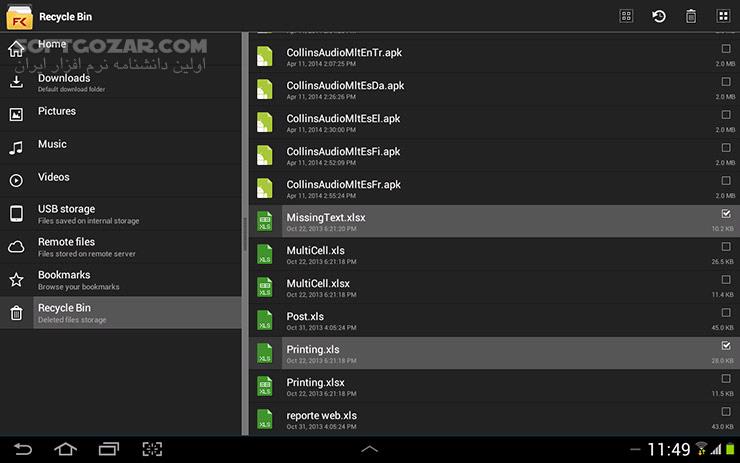Click the Music note icon
Image resolution: width=740 pixels, height=463 pixels.
16,148
